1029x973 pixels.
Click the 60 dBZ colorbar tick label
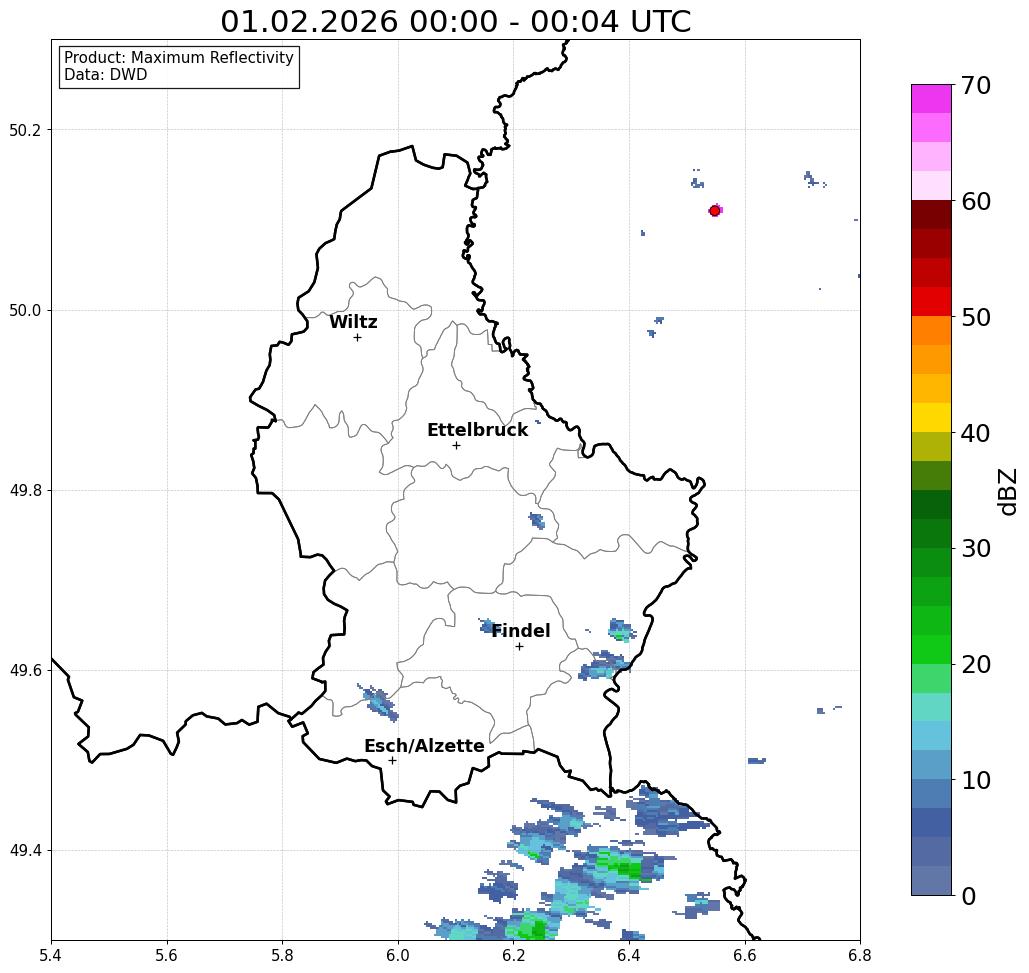pos(975,201)
